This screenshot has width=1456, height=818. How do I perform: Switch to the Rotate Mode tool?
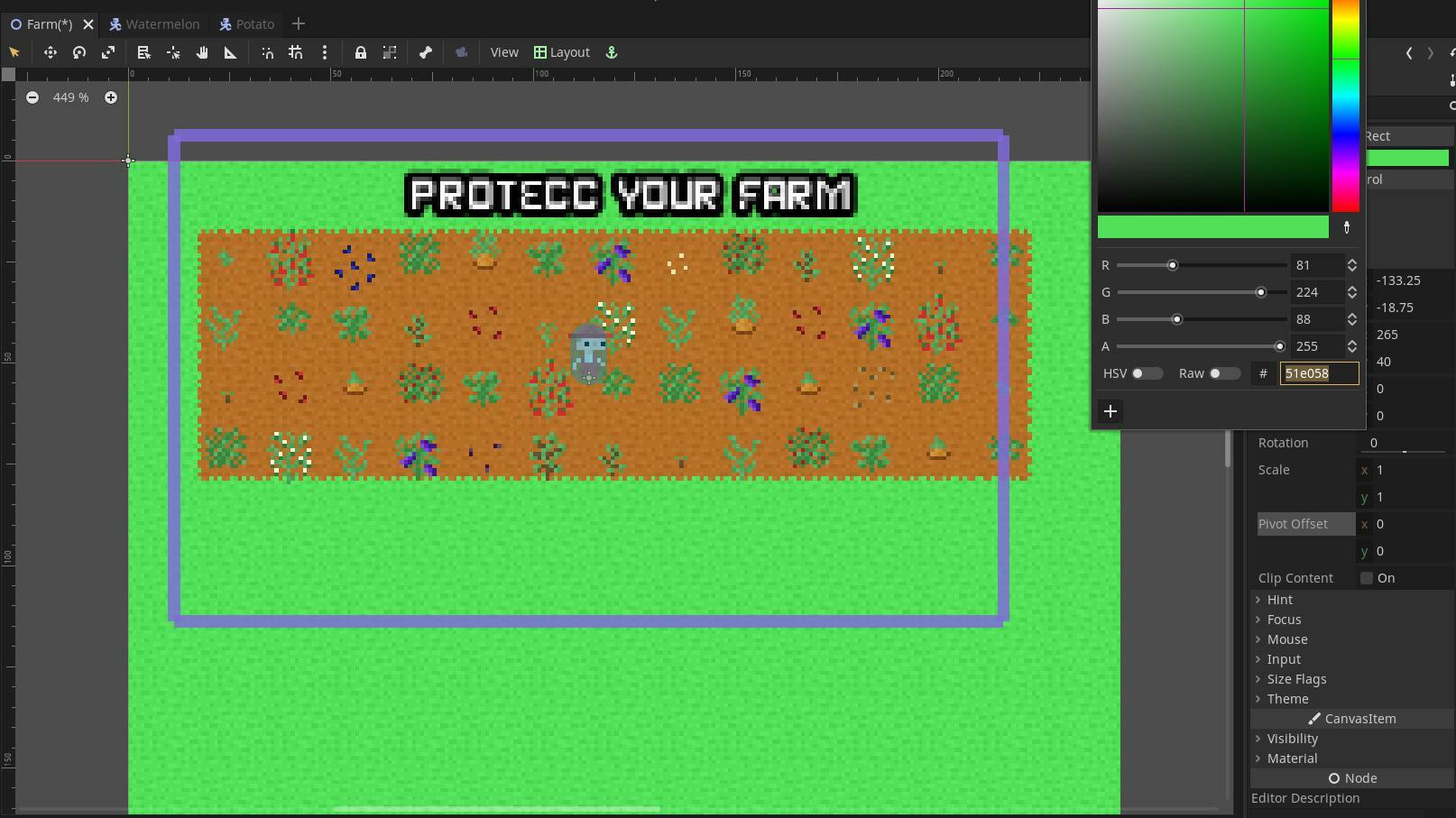(x=79, y=52)
